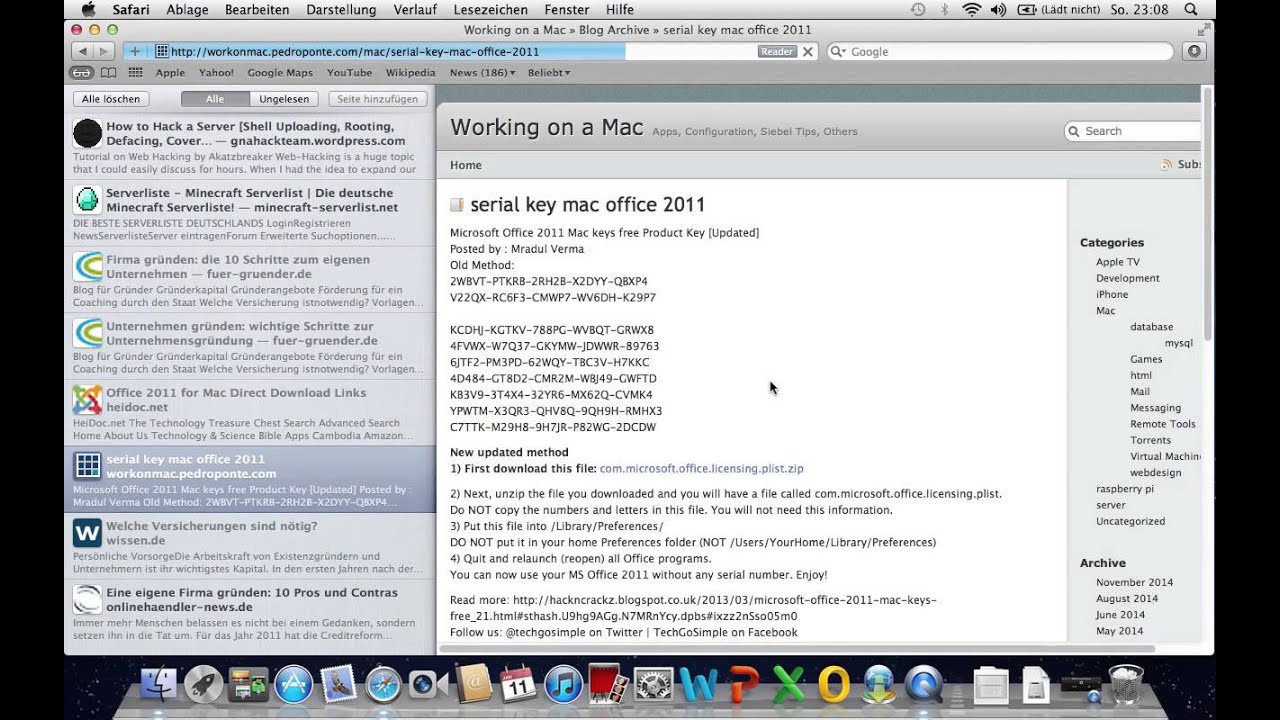Image resolution: width=1280 pixels, height=720 pixels.
Task: Open the Apple TV category link
Action: pyautogui.click(x=1117, y=262)
